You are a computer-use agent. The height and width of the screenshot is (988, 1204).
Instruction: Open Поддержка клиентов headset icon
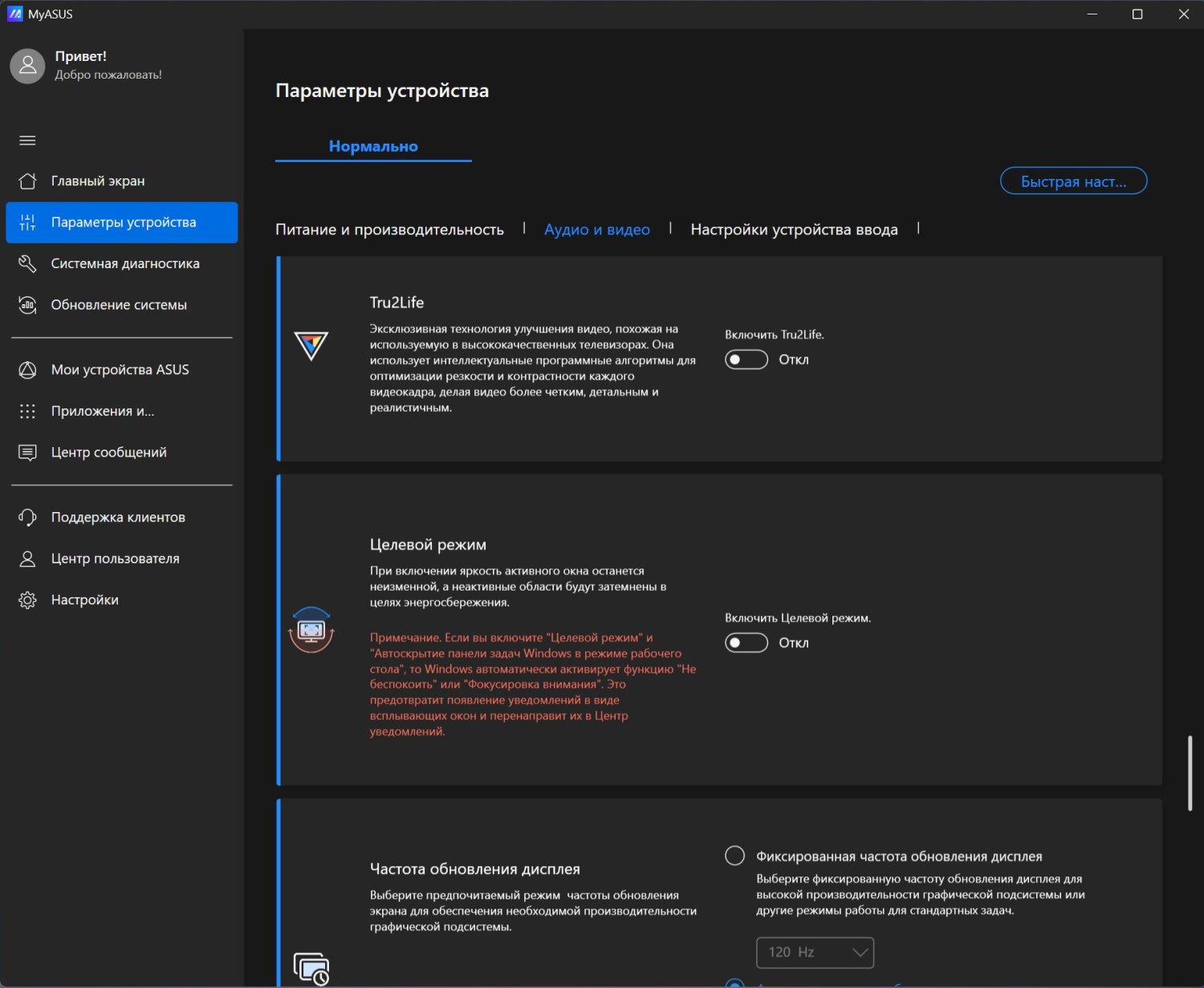[27, 518]
